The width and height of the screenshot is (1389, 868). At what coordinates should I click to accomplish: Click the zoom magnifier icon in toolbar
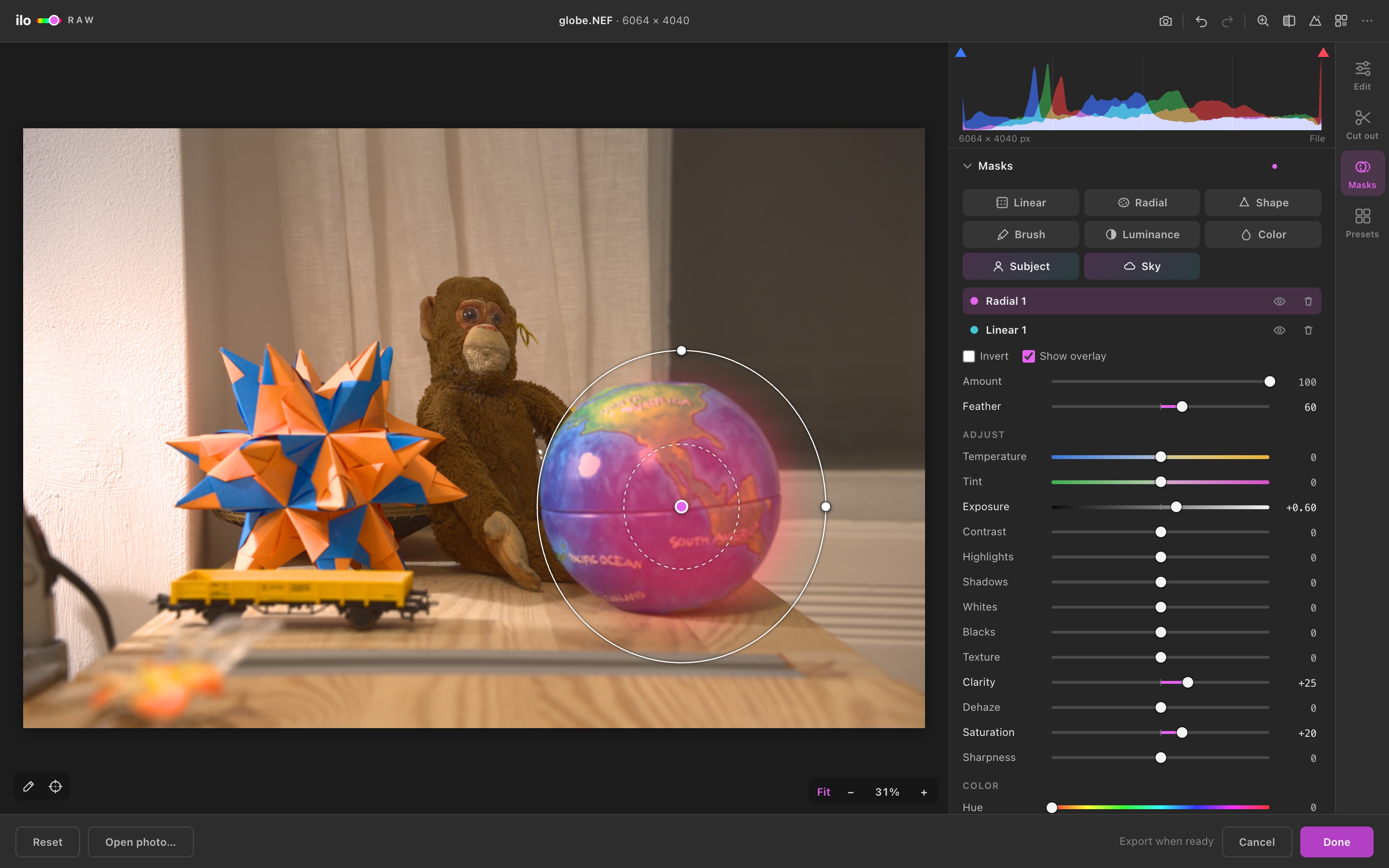point(1263,21)
